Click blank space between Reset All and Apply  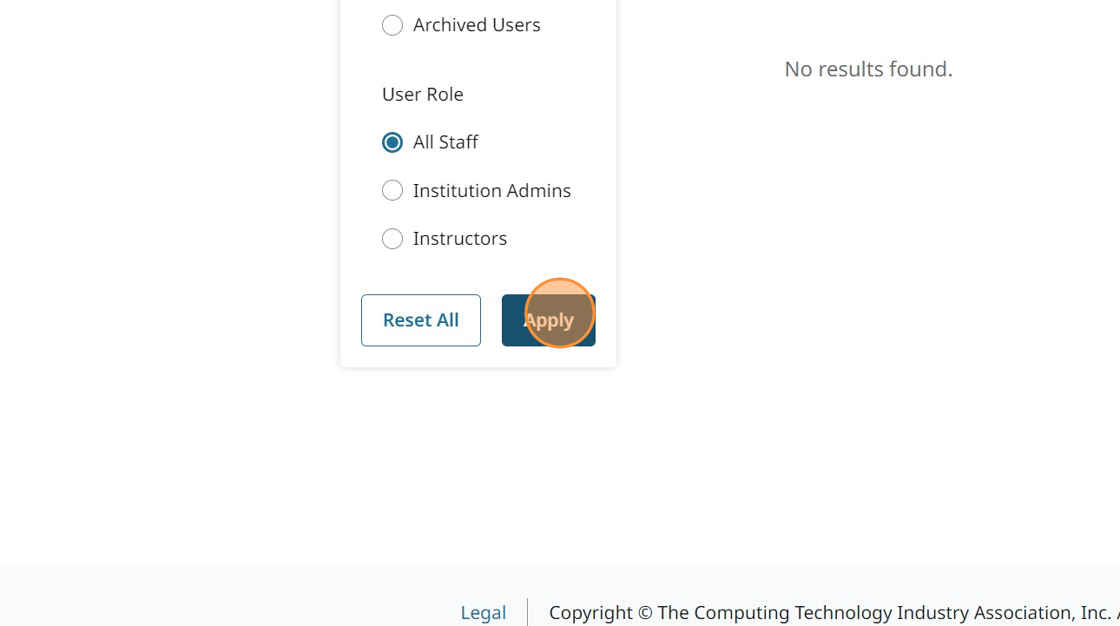point(491,320)
